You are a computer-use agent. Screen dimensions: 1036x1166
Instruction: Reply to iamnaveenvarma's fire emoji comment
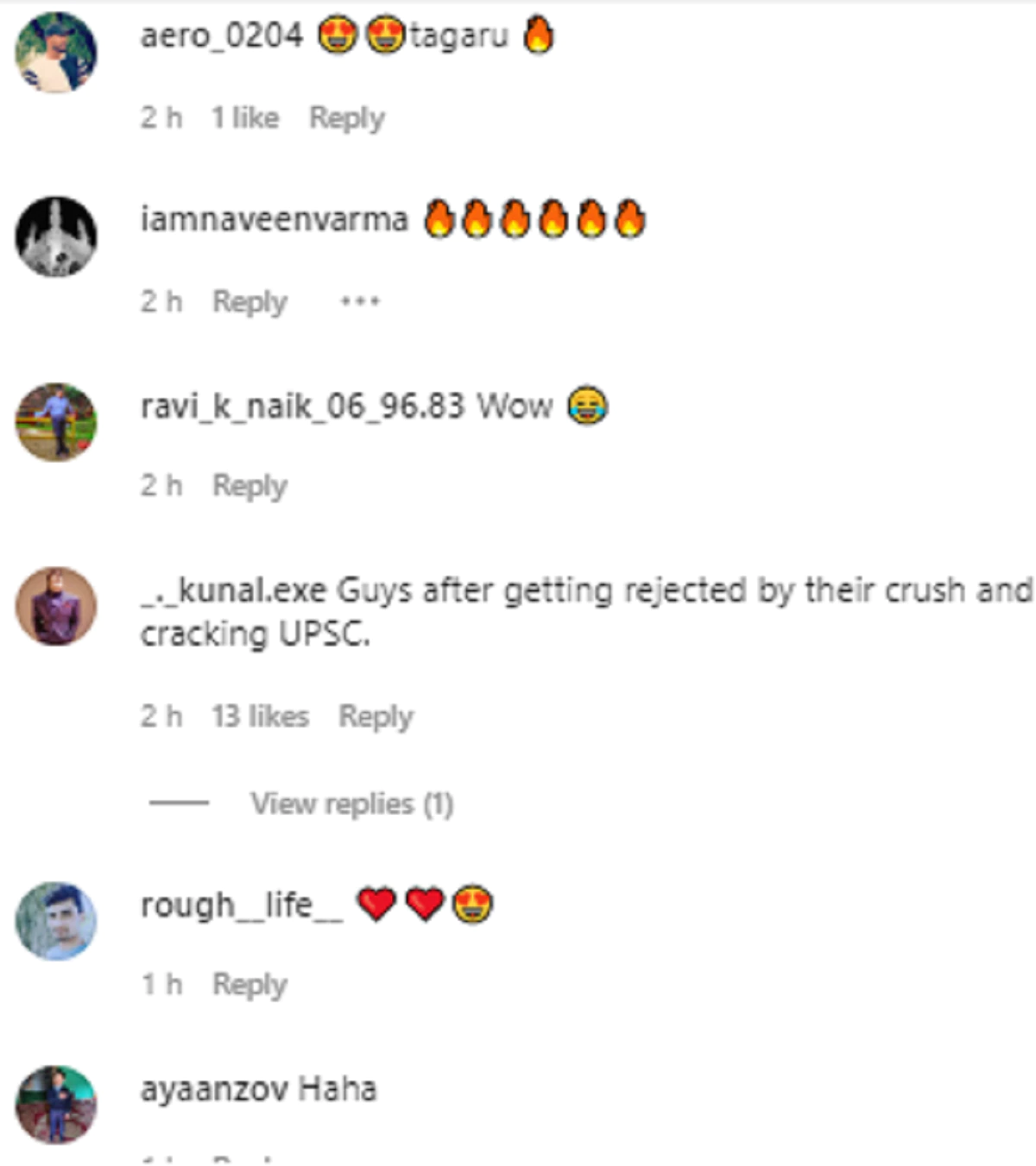pyautogui.click(x=250, y=302)
